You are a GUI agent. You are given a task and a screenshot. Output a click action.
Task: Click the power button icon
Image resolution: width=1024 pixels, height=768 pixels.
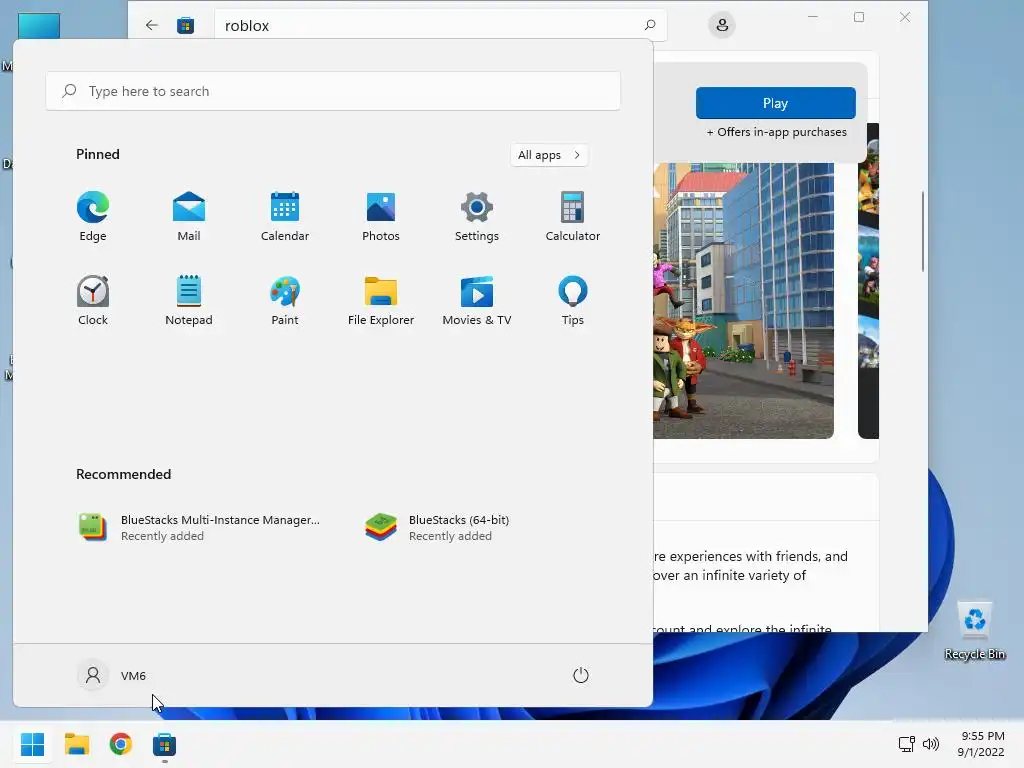tap(581, 675)
